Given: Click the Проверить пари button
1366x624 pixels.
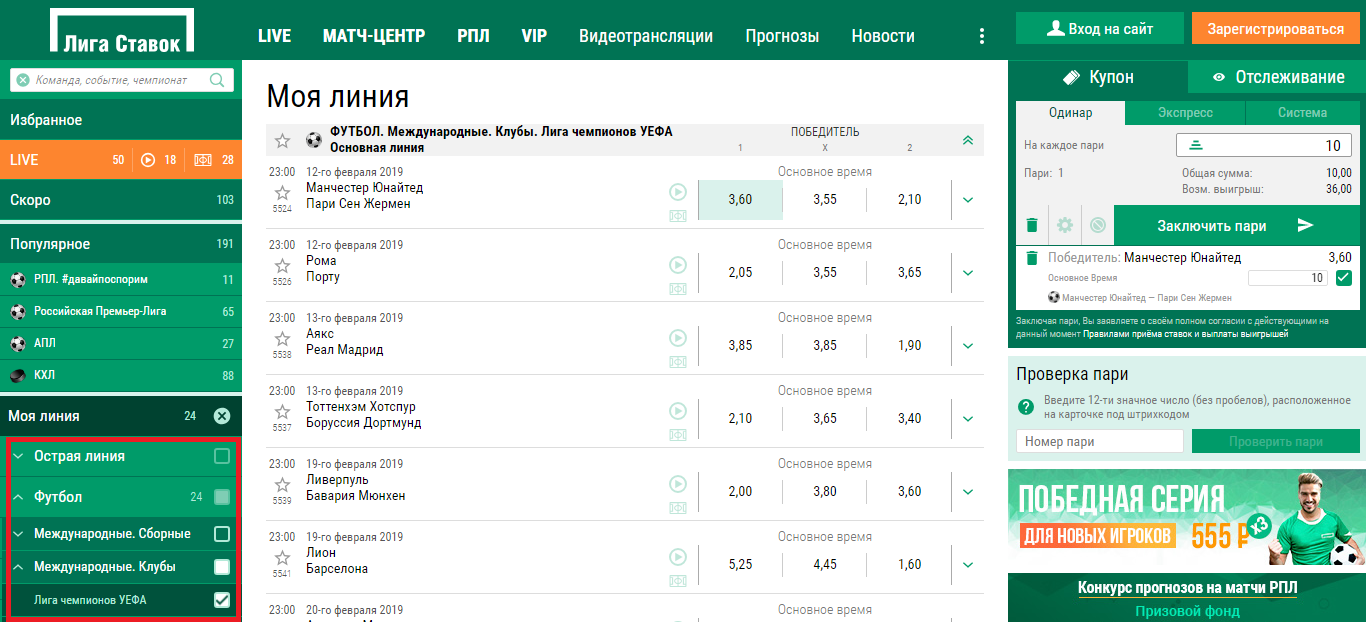Looking at the screenshot, I should (x=1275, y=442).
